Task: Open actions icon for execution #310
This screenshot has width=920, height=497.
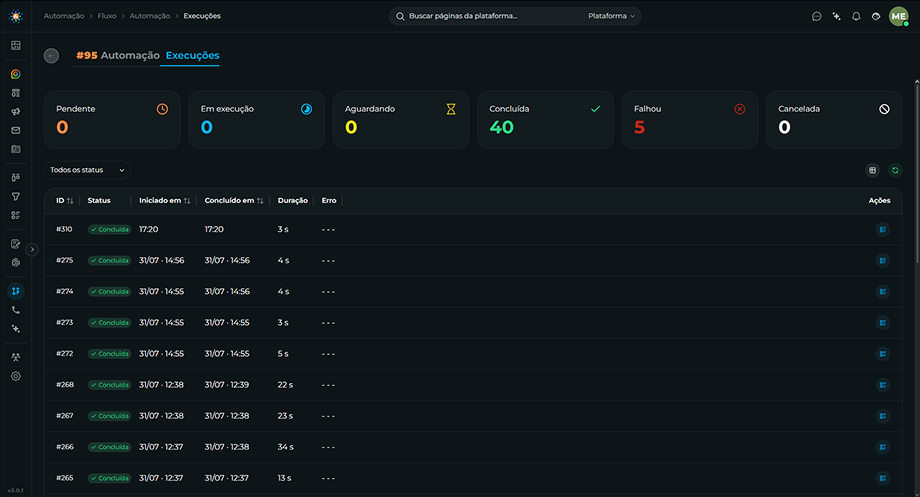Action: click(882, 229)
